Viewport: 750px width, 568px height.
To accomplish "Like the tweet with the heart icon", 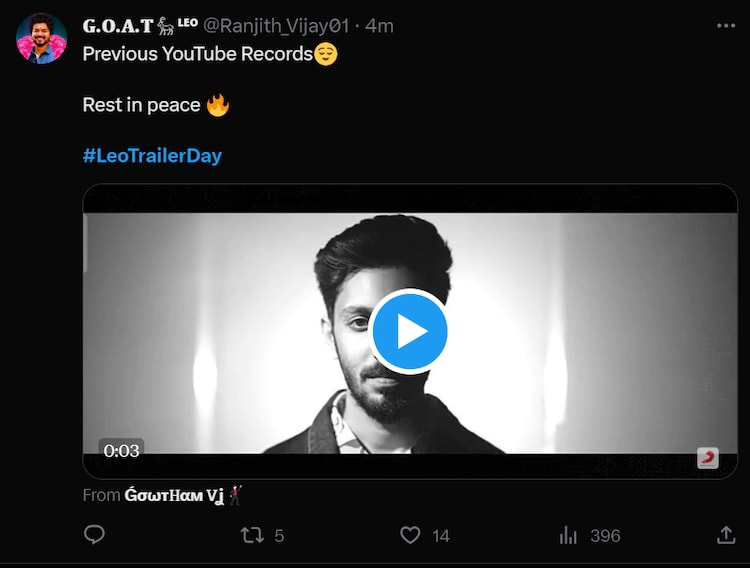I will [x=410, y=536].
